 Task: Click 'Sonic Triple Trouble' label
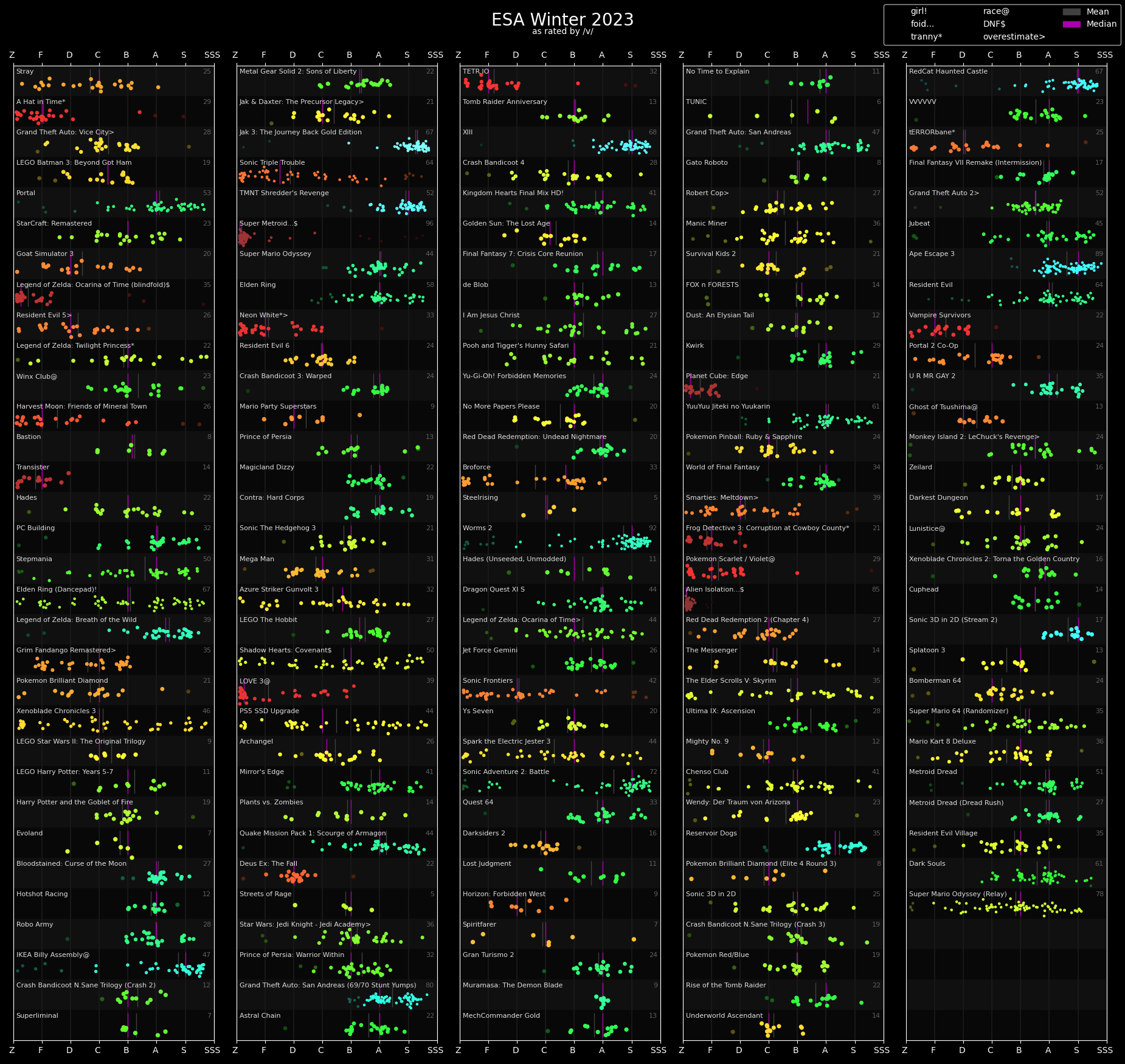point(272,163)
